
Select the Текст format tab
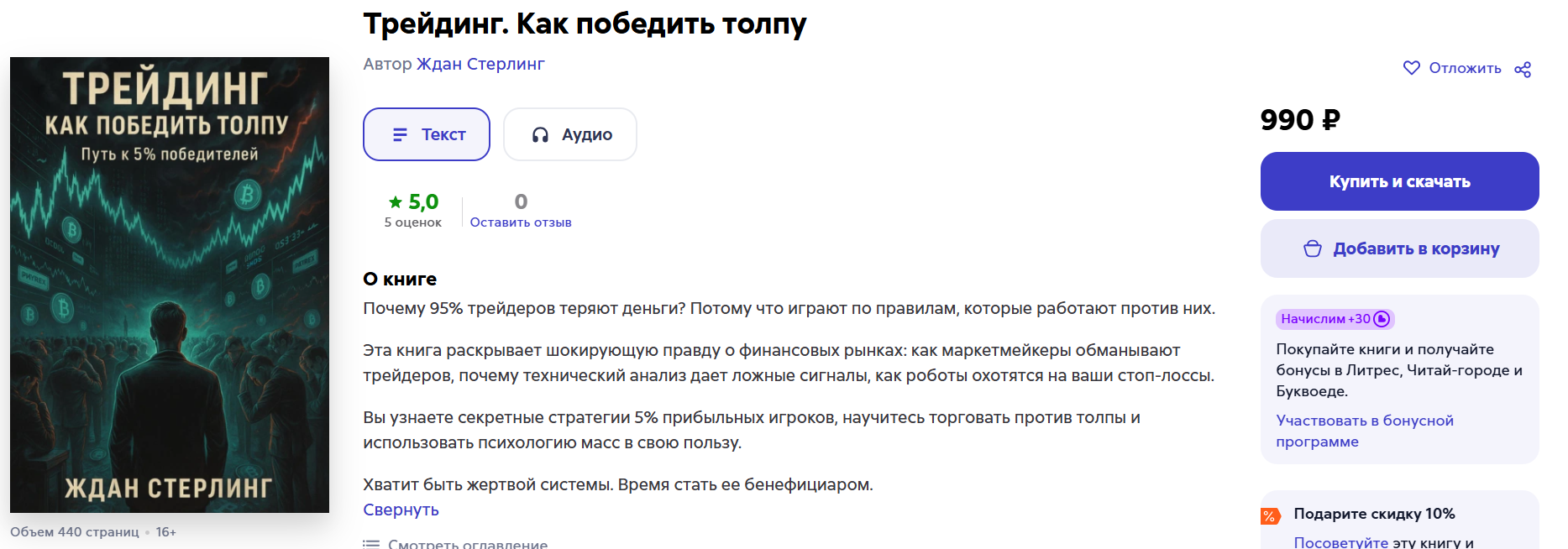click(x=427, y=134)
